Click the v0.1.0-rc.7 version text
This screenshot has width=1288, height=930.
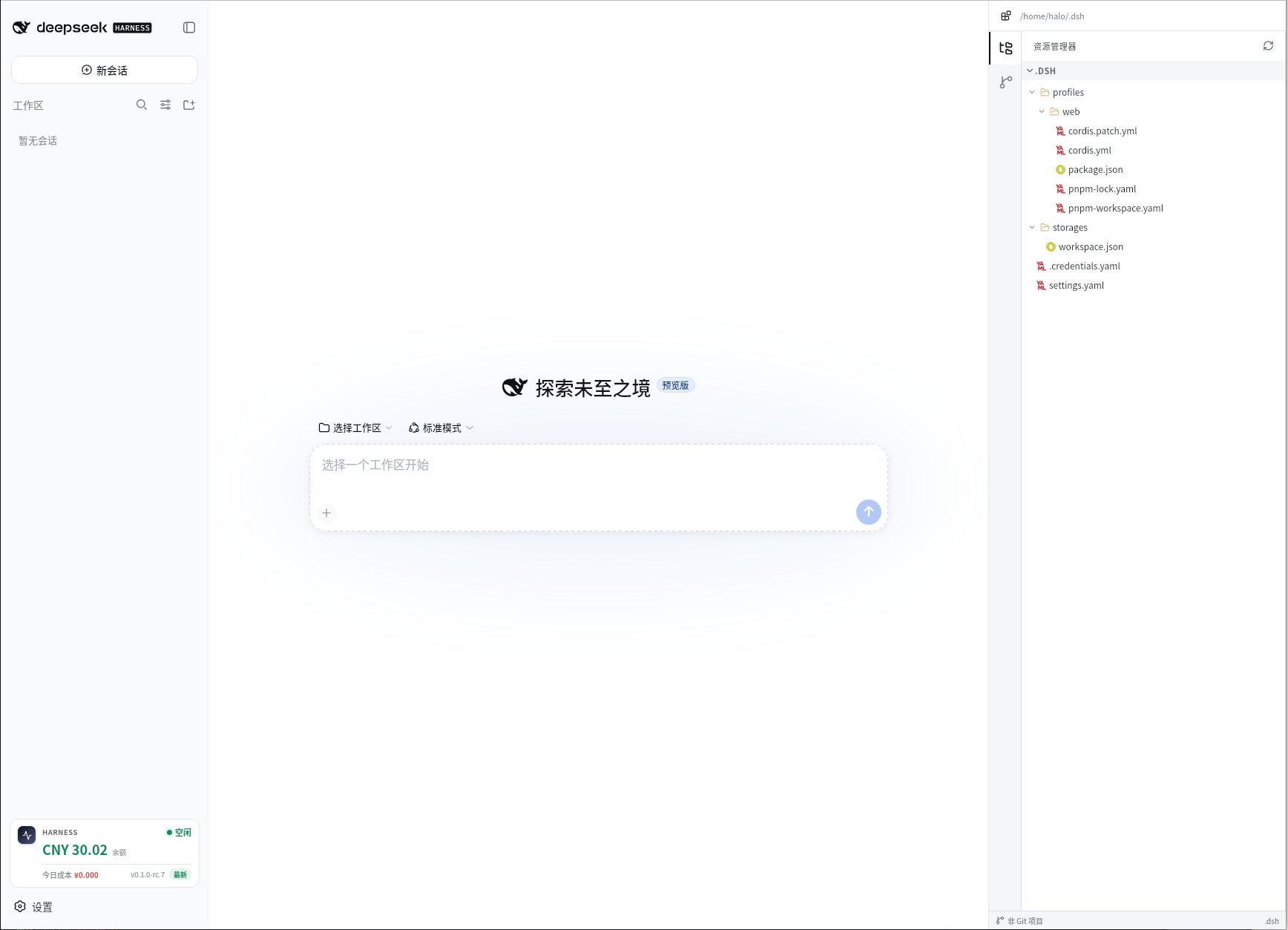click(148, 875)
